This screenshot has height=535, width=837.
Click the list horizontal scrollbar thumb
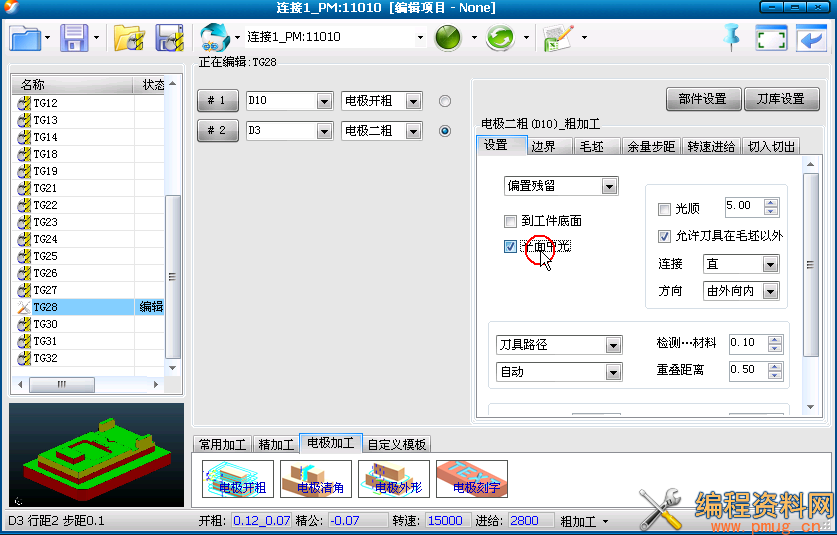(62, 384)
